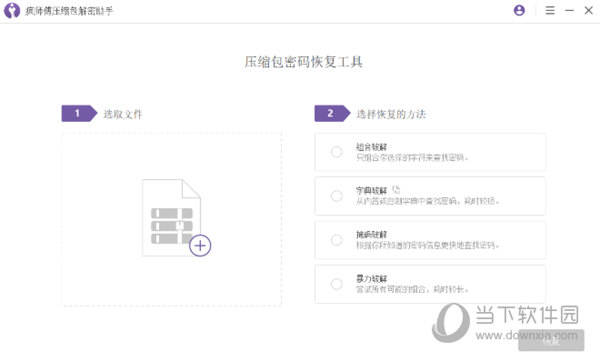Select the 暴力破解 radio button
Image resolution: width=600 pixels, height=362 pixels.
337,284
